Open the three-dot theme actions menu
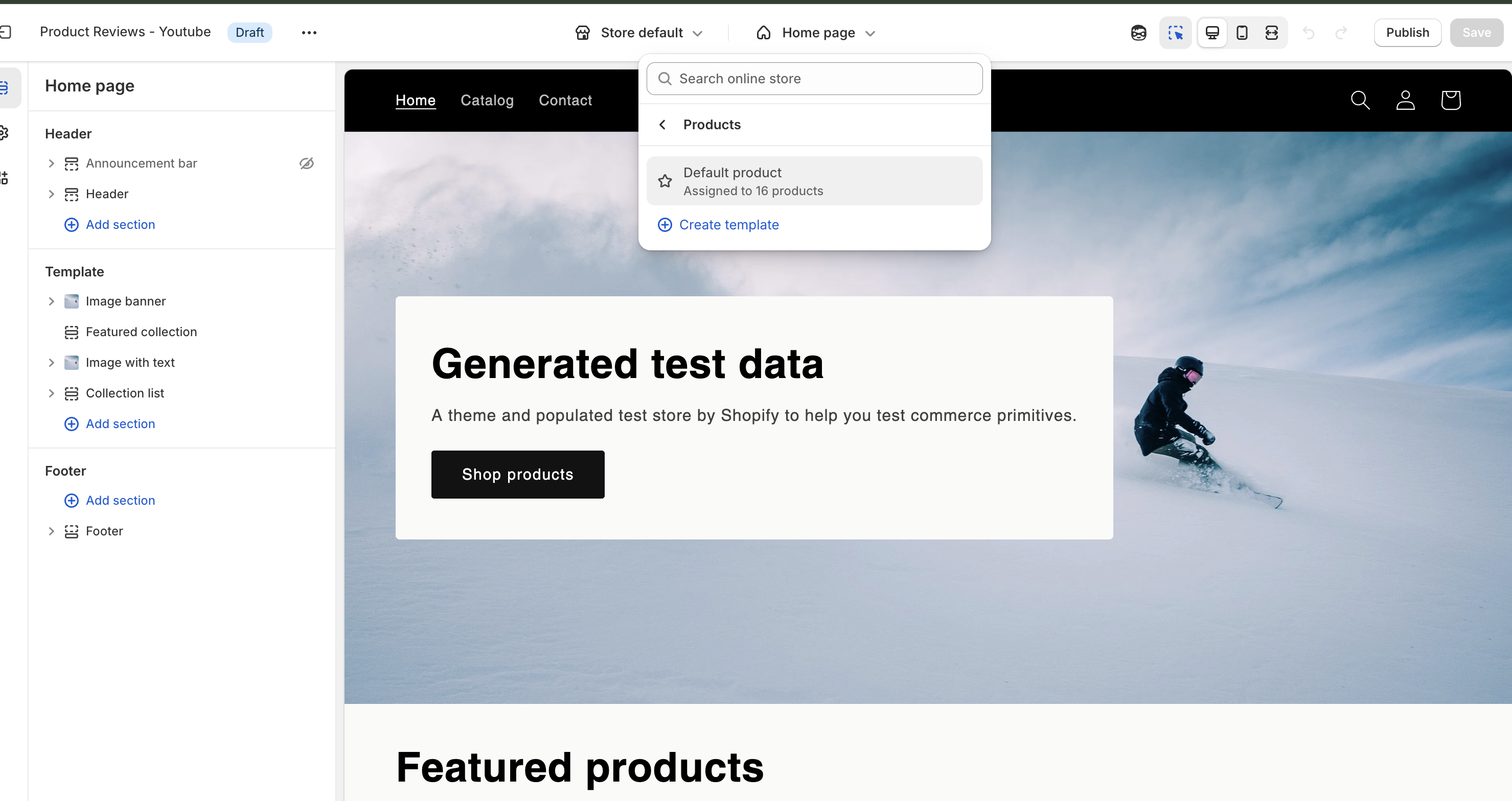The height and width of the screenshot is (801, 1512). click(x=309, y=33)
